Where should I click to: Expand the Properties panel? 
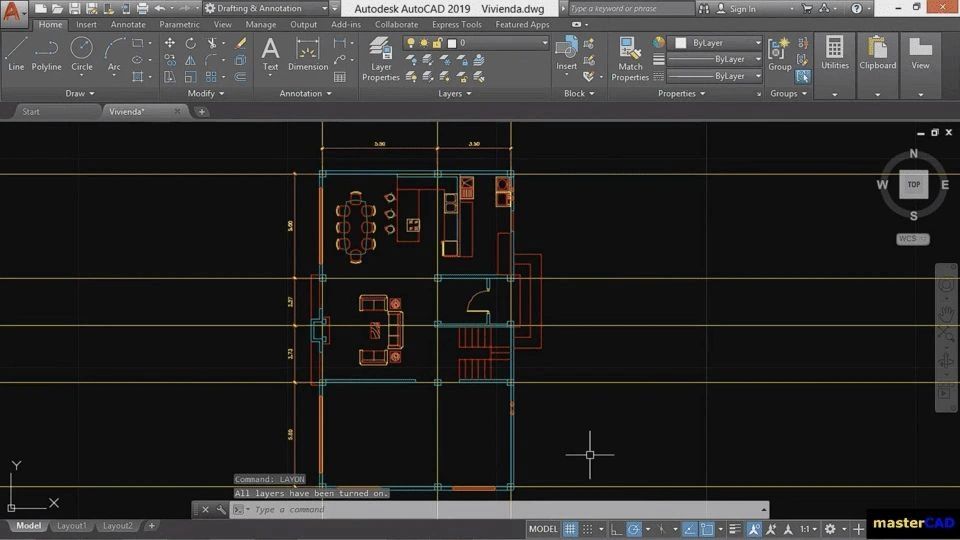681,94
